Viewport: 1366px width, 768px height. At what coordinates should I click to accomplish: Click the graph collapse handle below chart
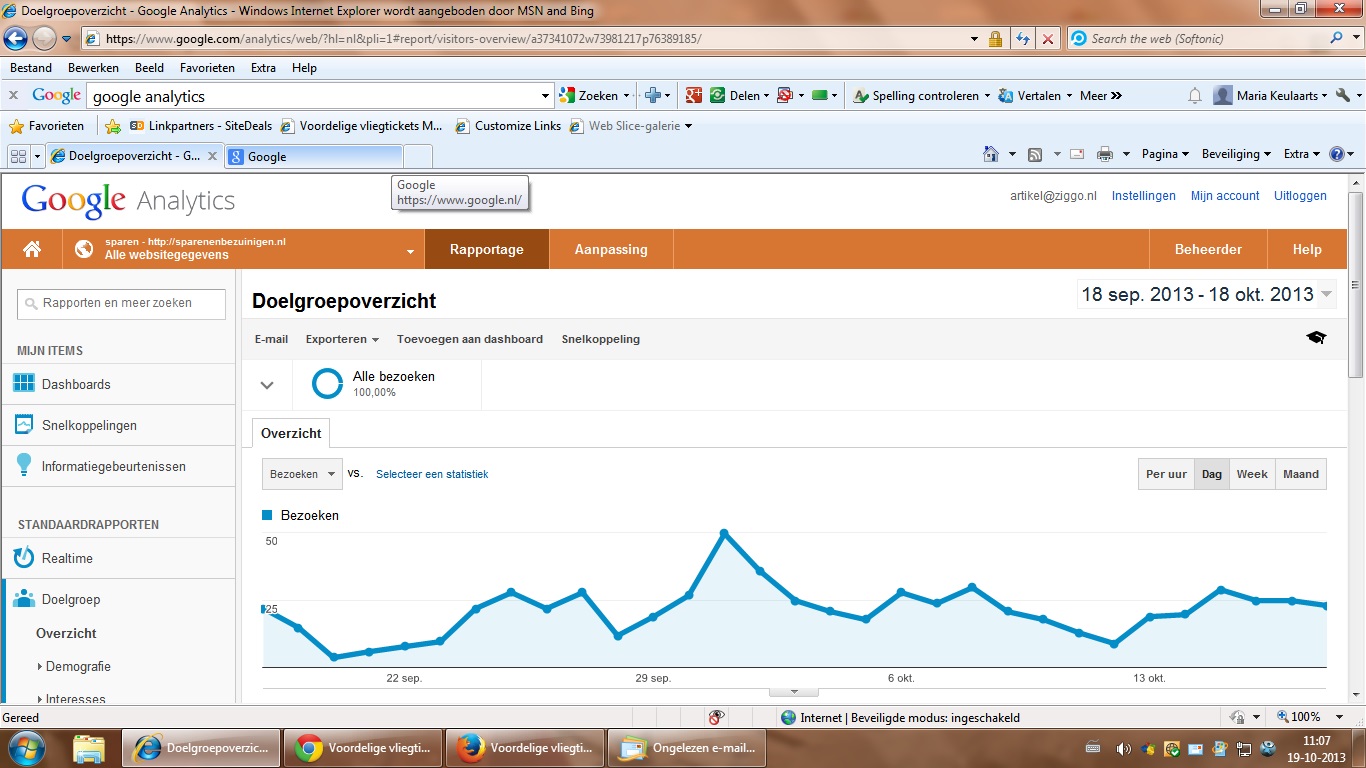coord(794,691)
